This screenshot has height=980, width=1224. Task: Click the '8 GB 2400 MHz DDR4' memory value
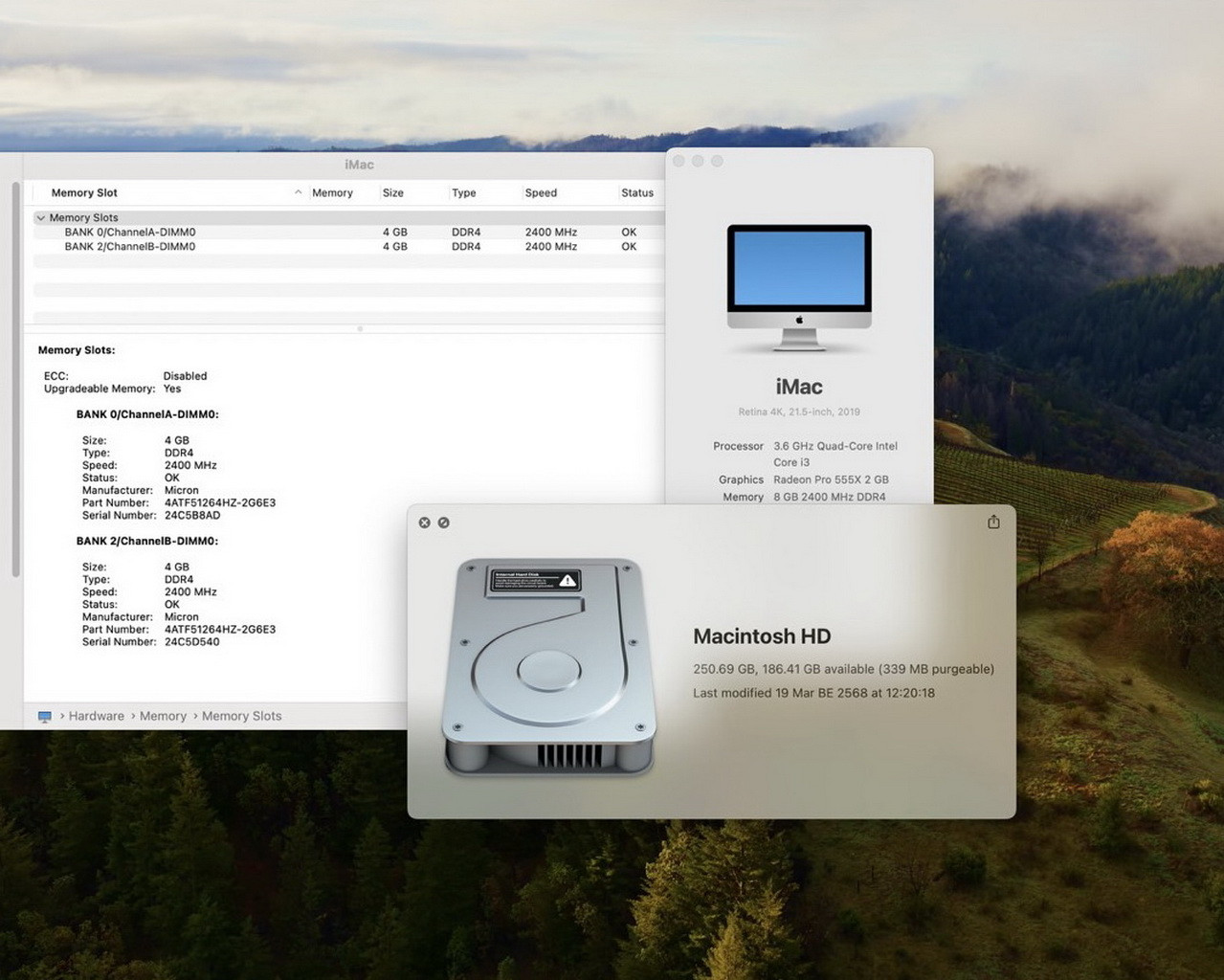[x=830, y=497]
